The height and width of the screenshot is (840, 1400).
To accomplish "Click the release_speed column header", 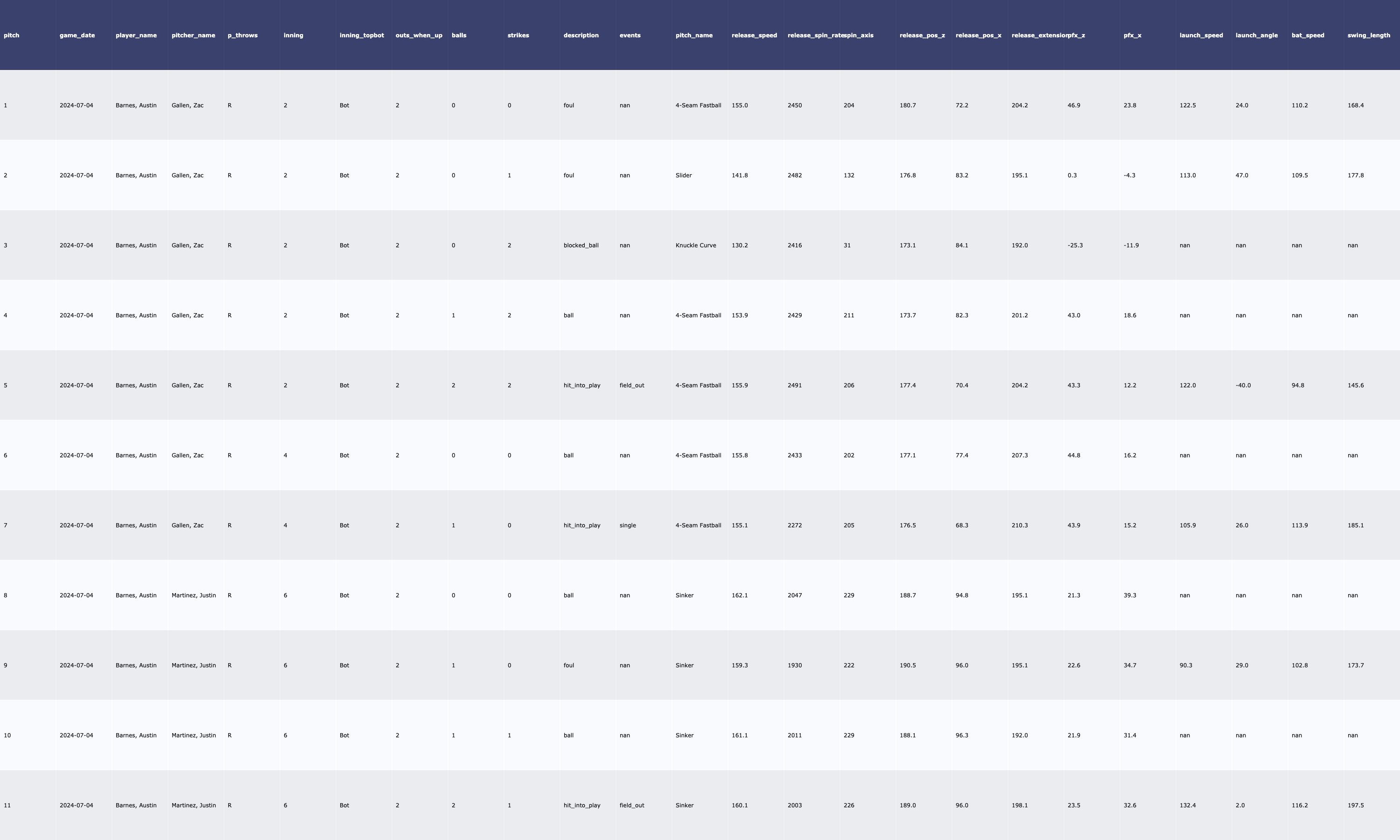I will click(754, 35).
